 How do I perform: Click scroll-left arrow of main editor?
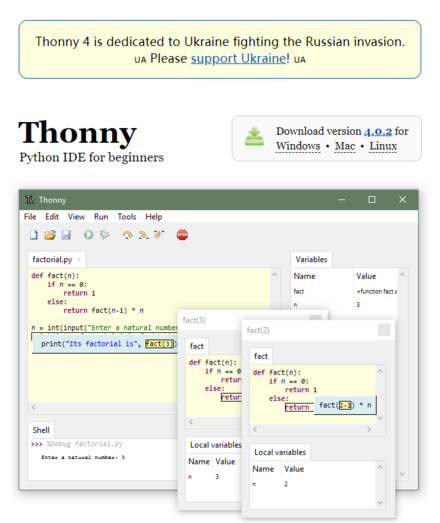click(33, 407)
